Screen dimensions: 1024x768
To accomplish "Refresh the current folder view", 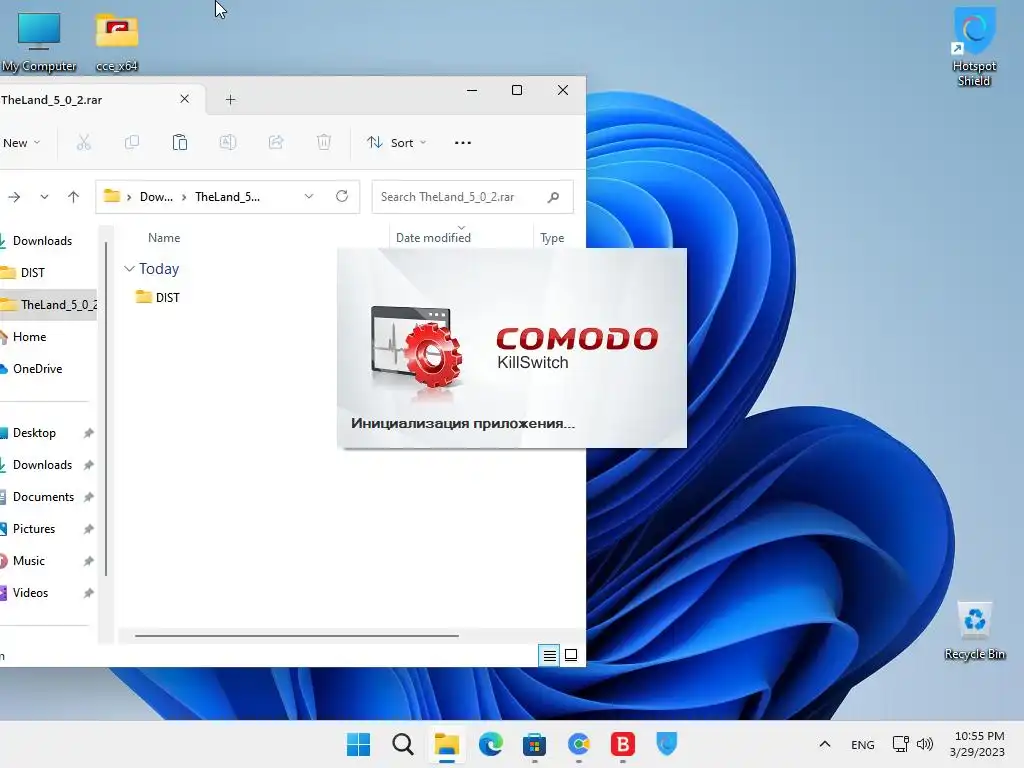I will (342, 197).
